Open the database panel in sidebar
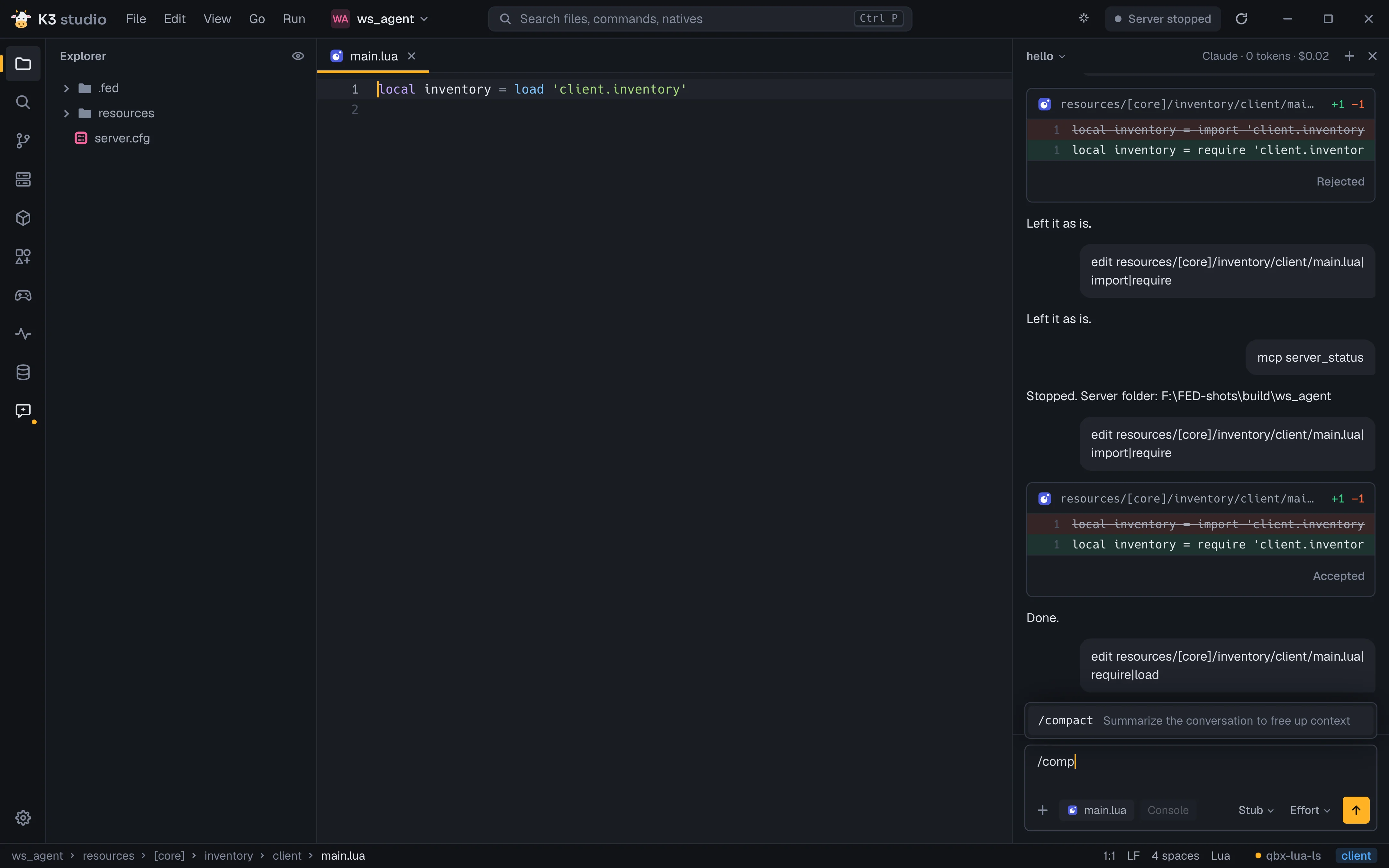1389x868 pixels. [23, 372]
